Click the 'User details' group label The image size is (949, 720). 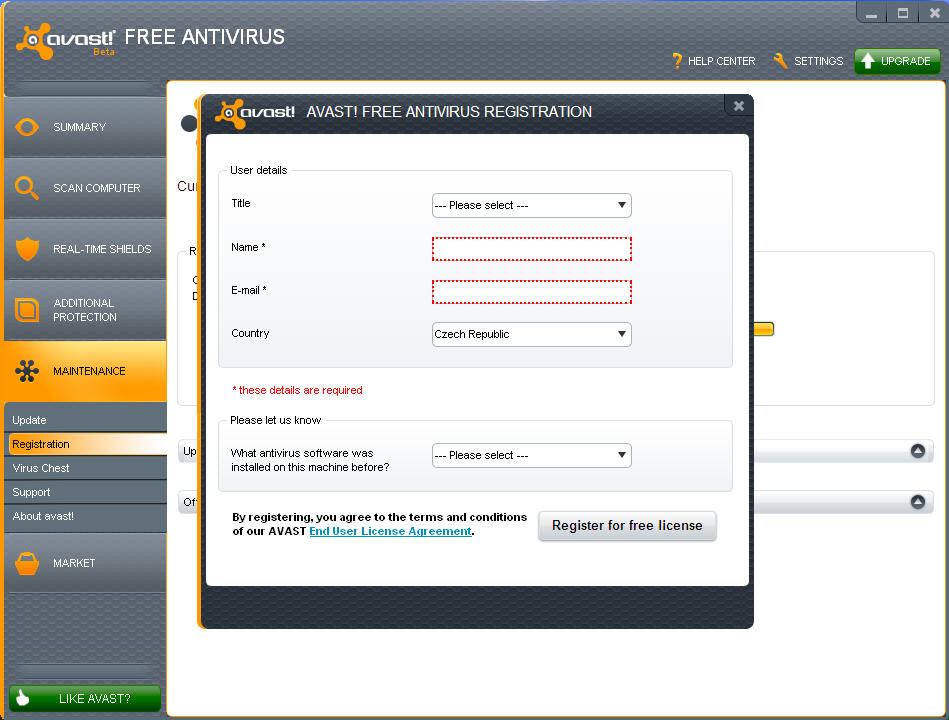point(258,170)
